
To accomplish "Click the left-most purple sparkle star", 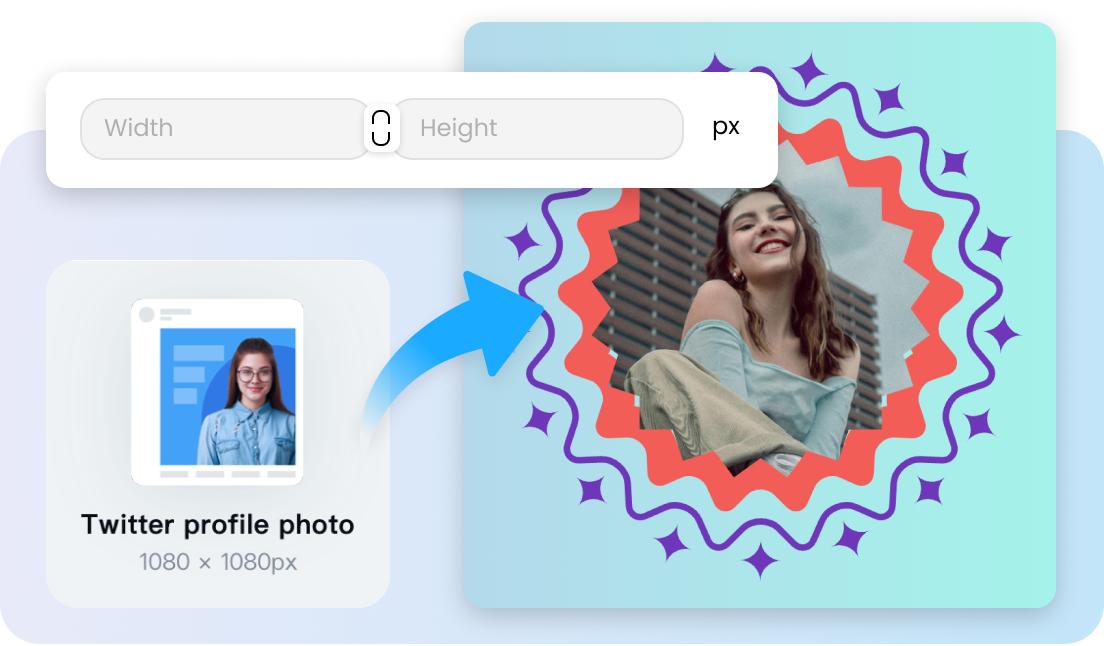I will [520, 242].
